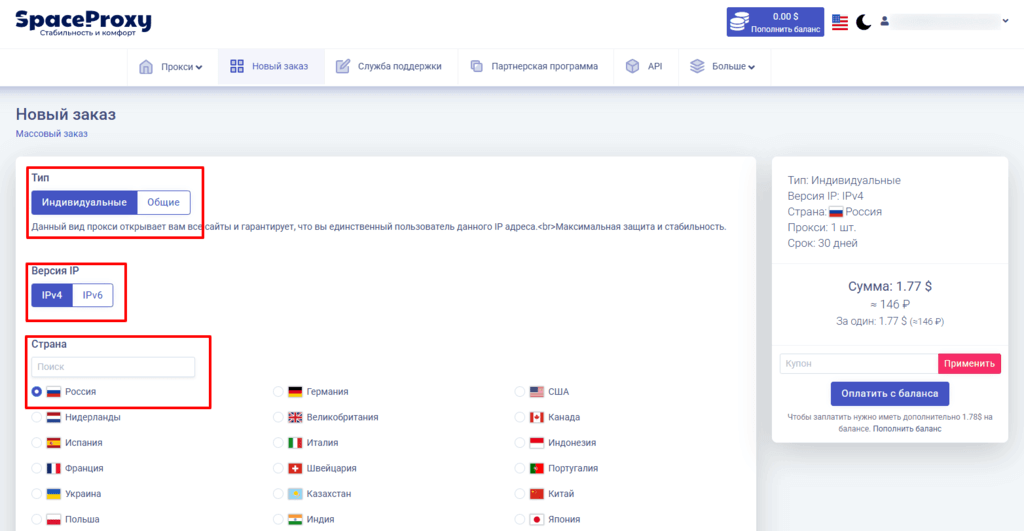Click the Купон coupon input field
This screenshot has height=531, width=1024.
858,363
